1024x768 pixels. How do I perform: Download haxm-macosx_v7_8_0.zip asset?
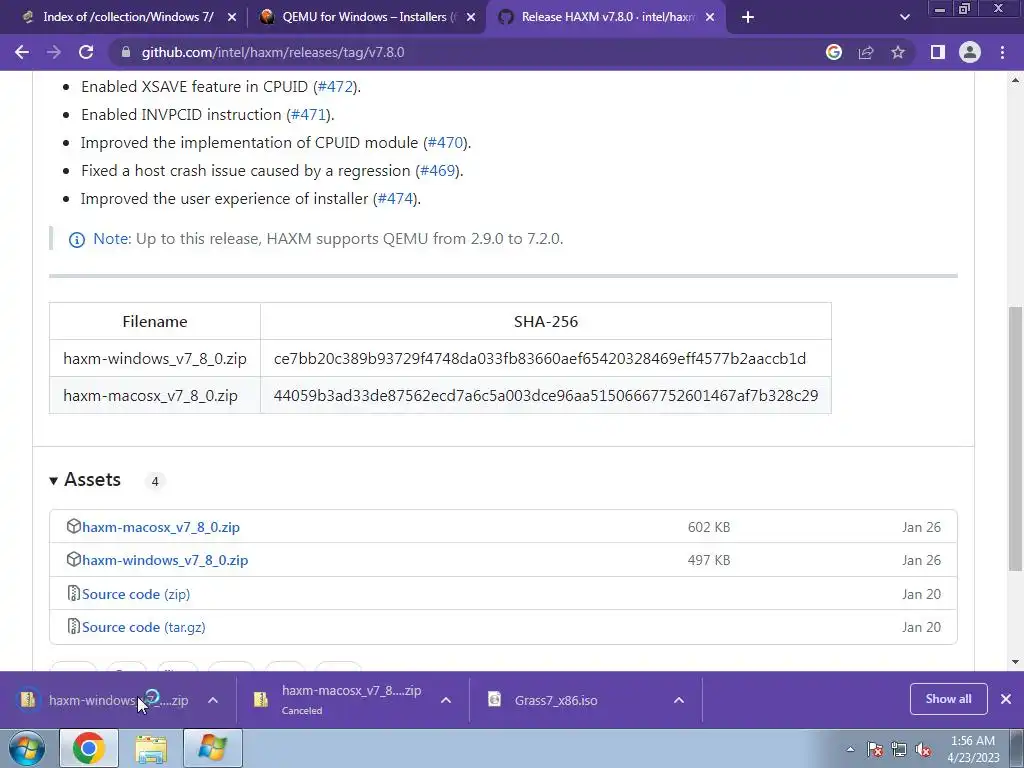pyautogui.click(x=161, y=527)
